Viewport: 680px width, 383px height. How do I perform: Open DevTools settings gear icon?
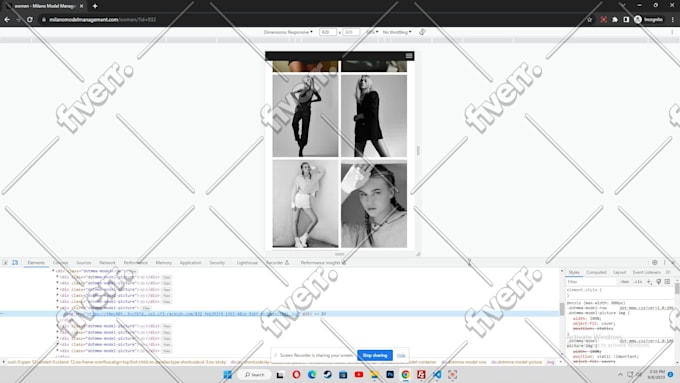tap(654, 262)
